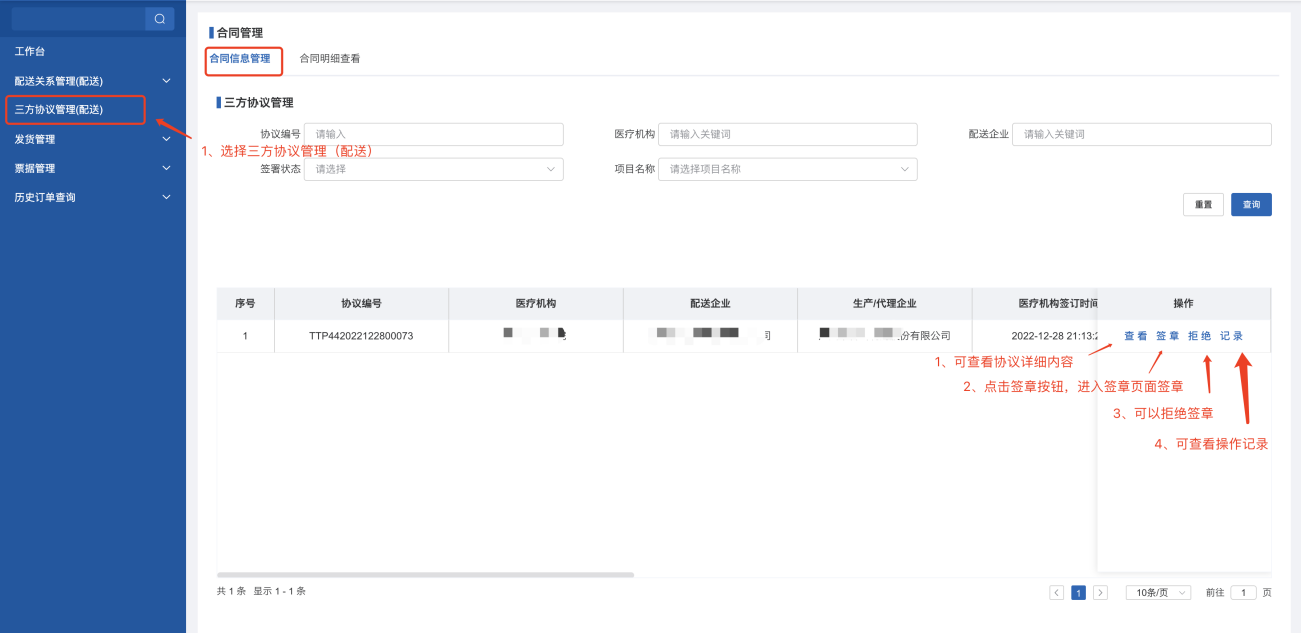1301x633 pixels.
Task: Click 查看 link in the agreement row
Action: [x=1135, y=336]
